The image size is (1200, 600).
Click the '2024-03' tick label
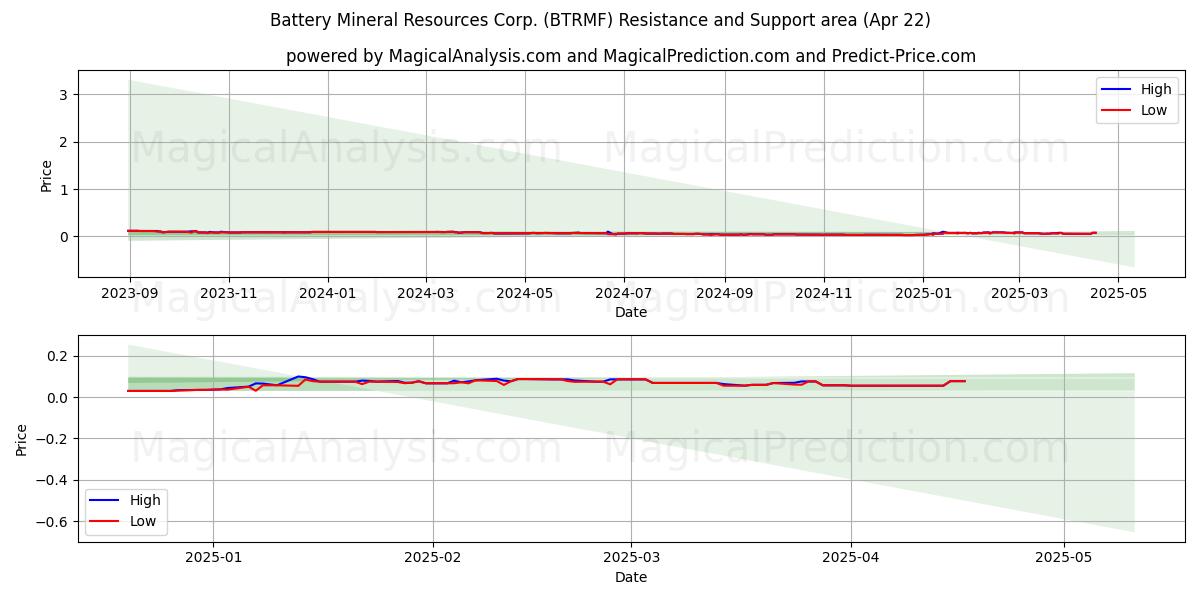click(426, 293)
